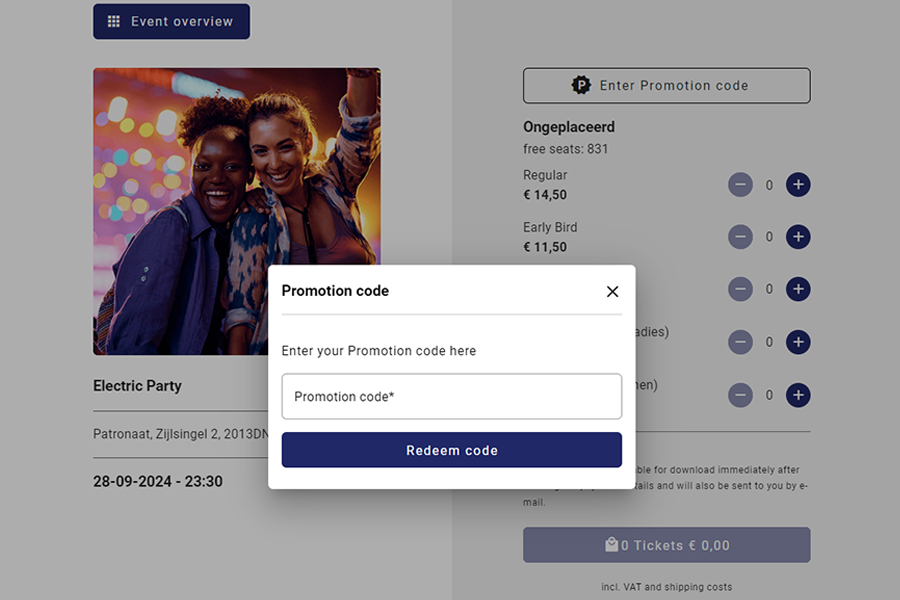Close the Promotion code dialog
900x600 pixels.
click(x=612, y=291)
